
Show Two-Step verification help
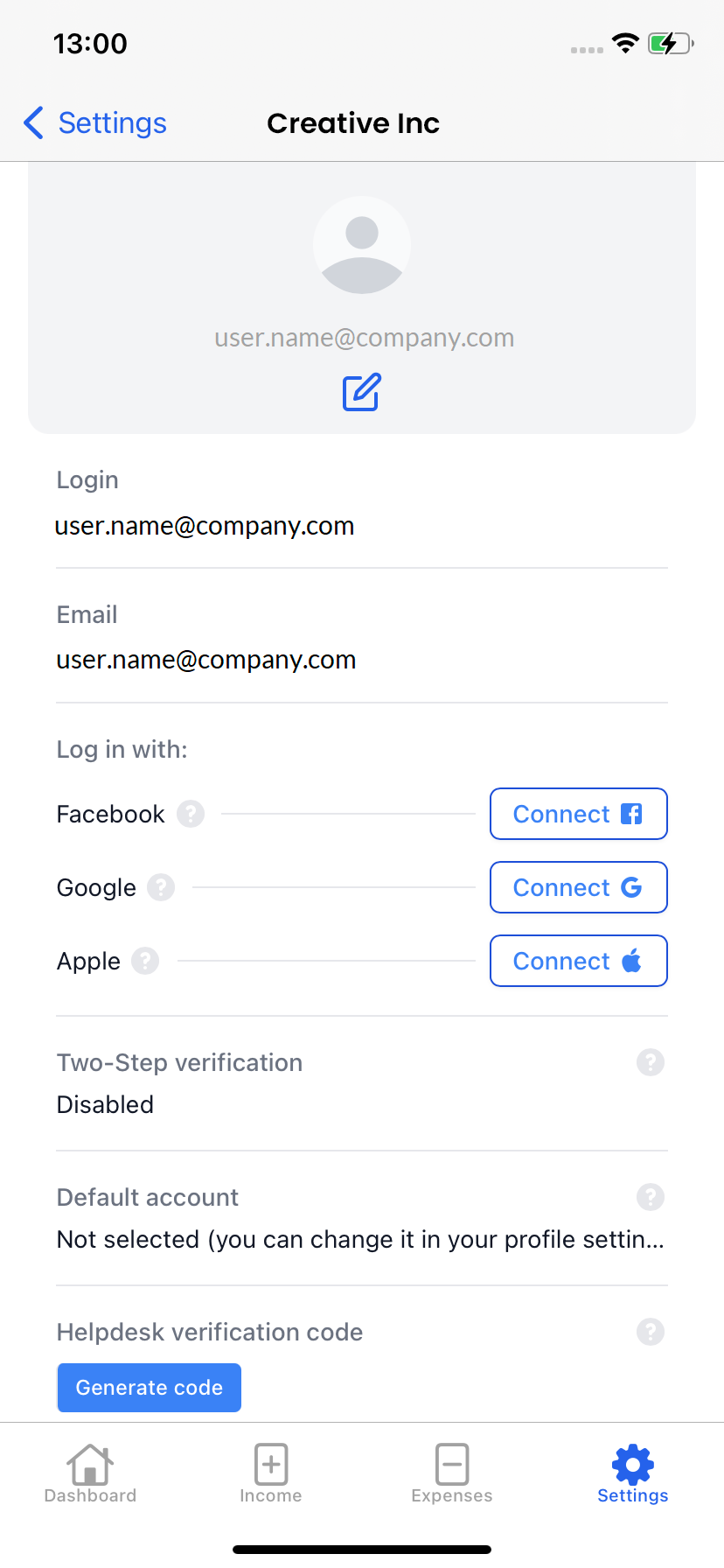click(x=650, y=1062)
